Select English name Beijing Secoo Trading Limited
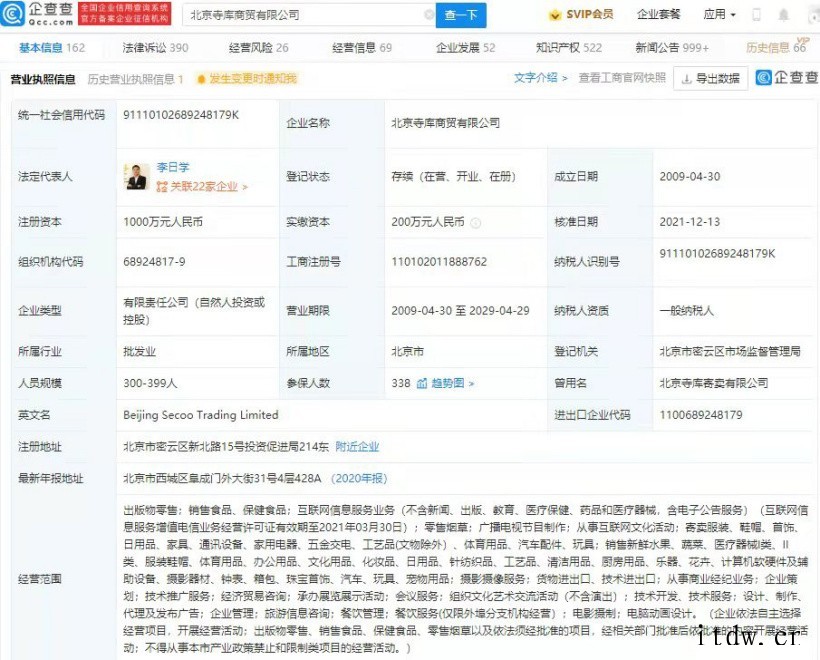The width and height of the screenshot is (820, 660). 201,415
